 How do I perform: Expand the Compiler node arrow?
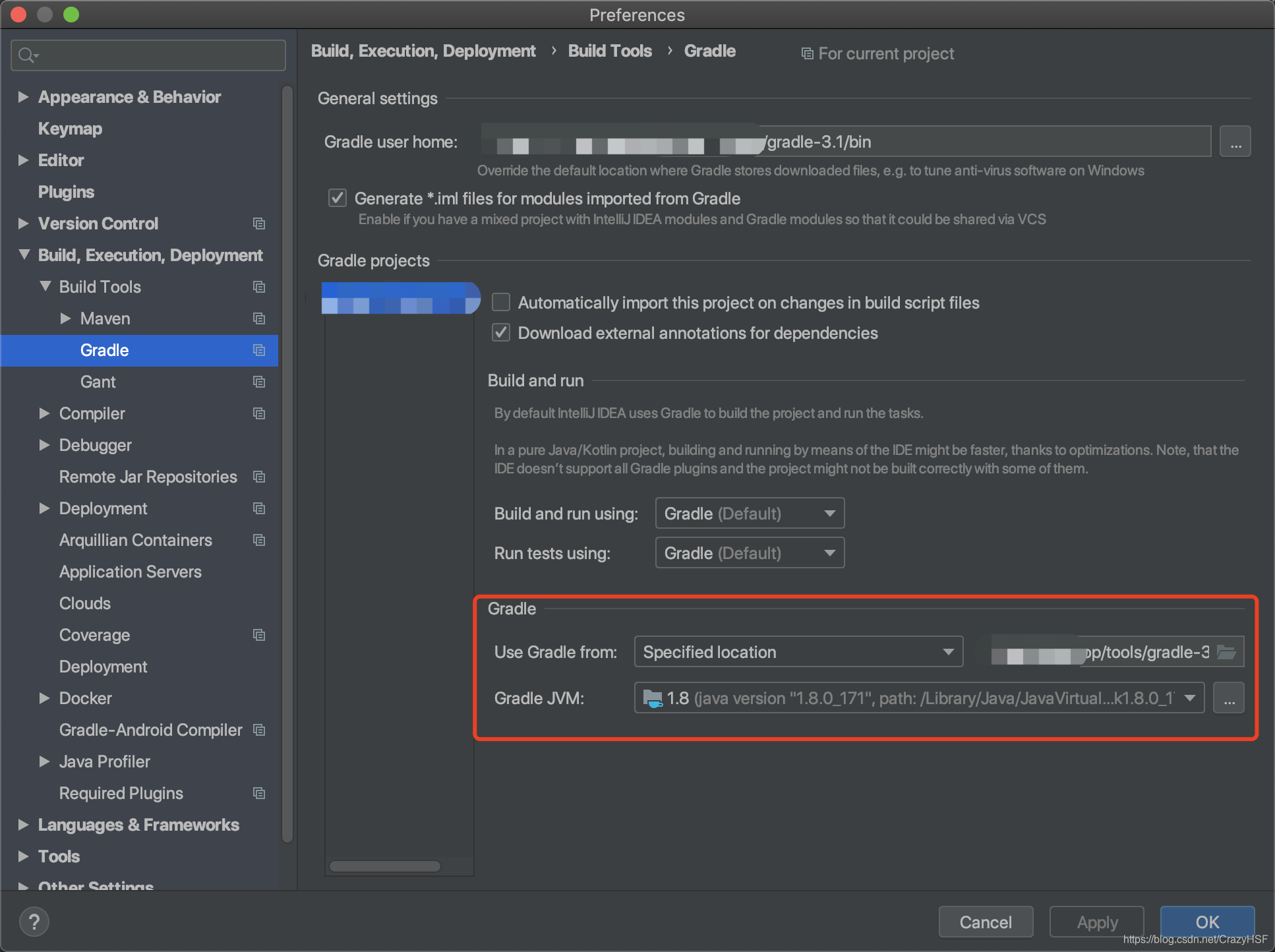pos(44,413)
